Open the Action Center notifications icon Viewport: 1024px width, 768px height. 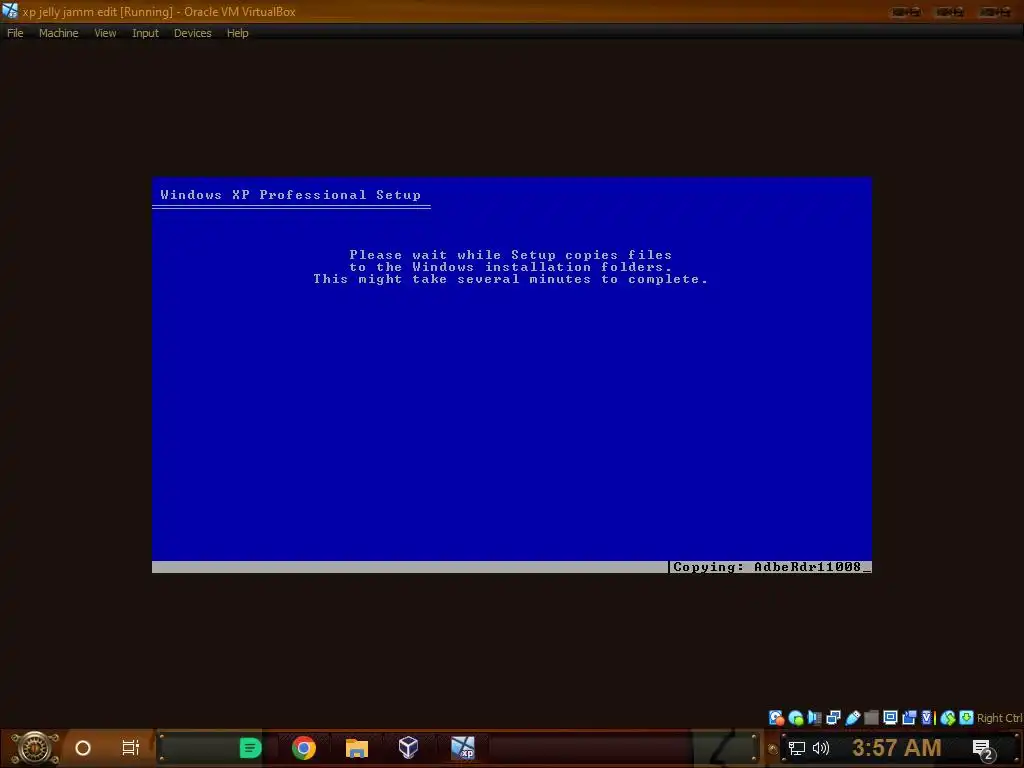984,749
